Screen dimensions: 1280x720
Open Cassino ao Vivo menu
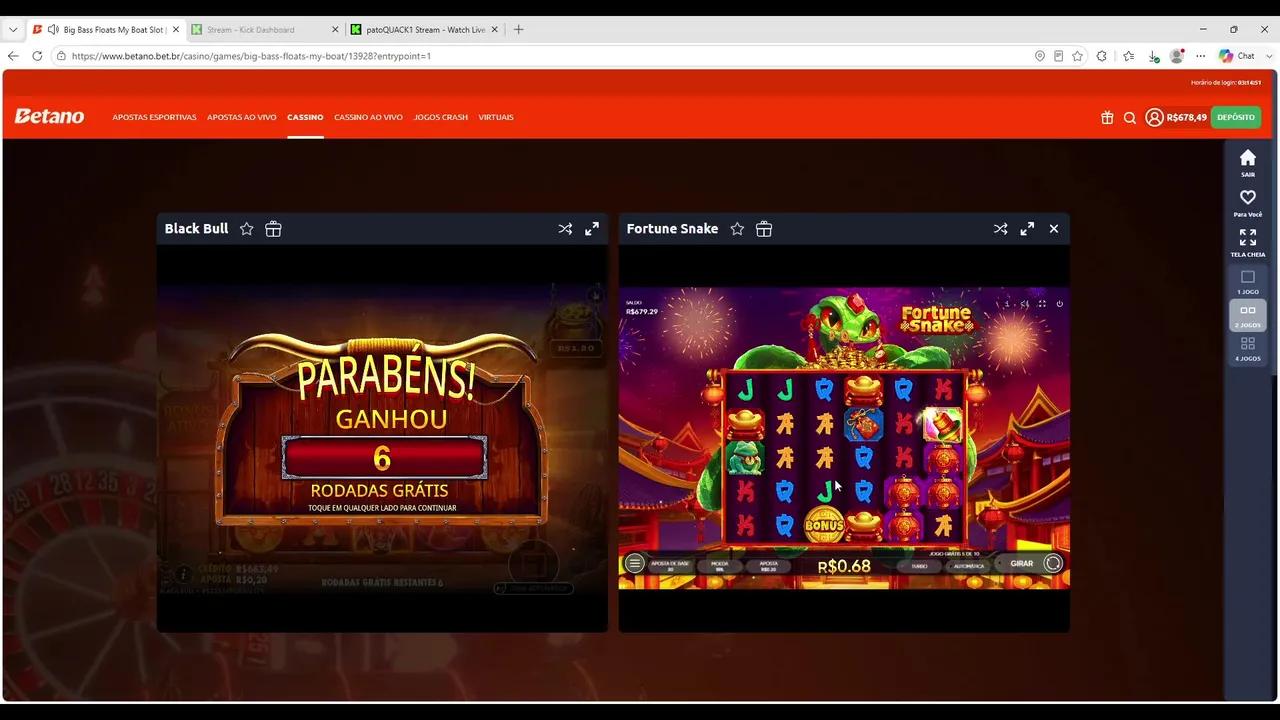(x=369, y=117)
